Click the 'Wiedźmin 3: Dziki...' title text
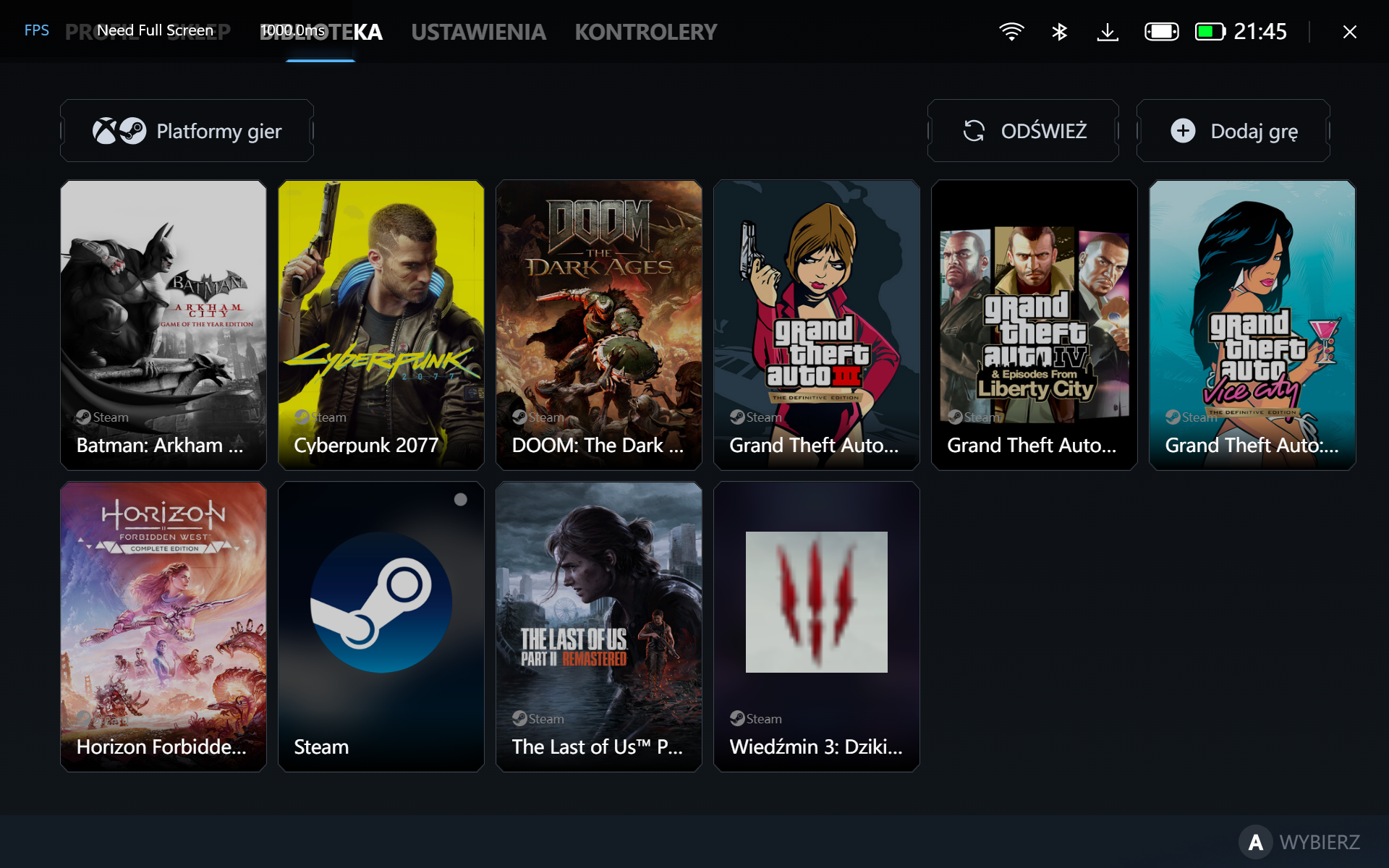Viewport: 1389px width, 868px height. click(816, 747)
